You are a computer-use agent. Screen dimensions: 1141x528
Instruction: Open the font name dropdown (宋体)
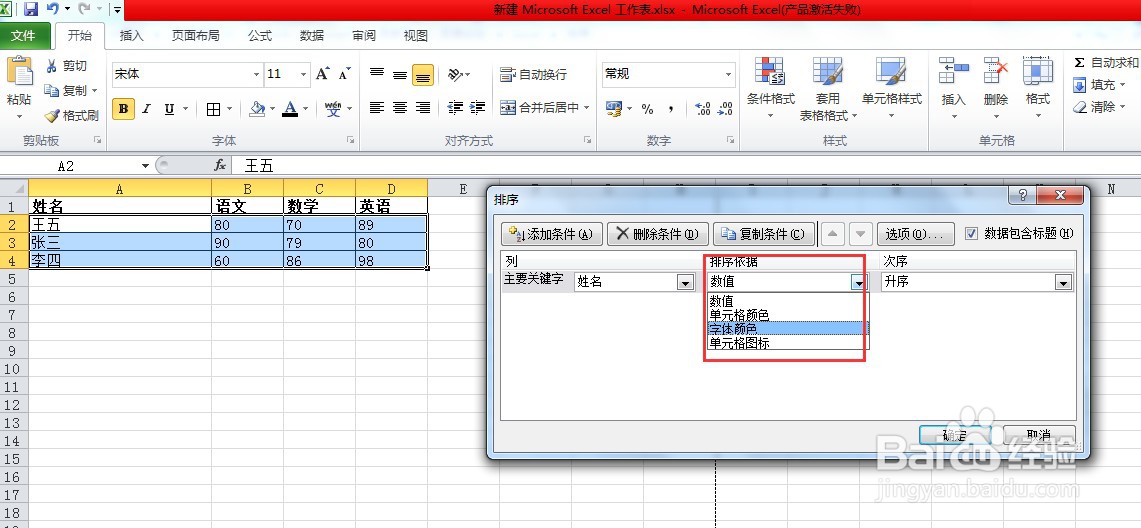tap(256, 74)
